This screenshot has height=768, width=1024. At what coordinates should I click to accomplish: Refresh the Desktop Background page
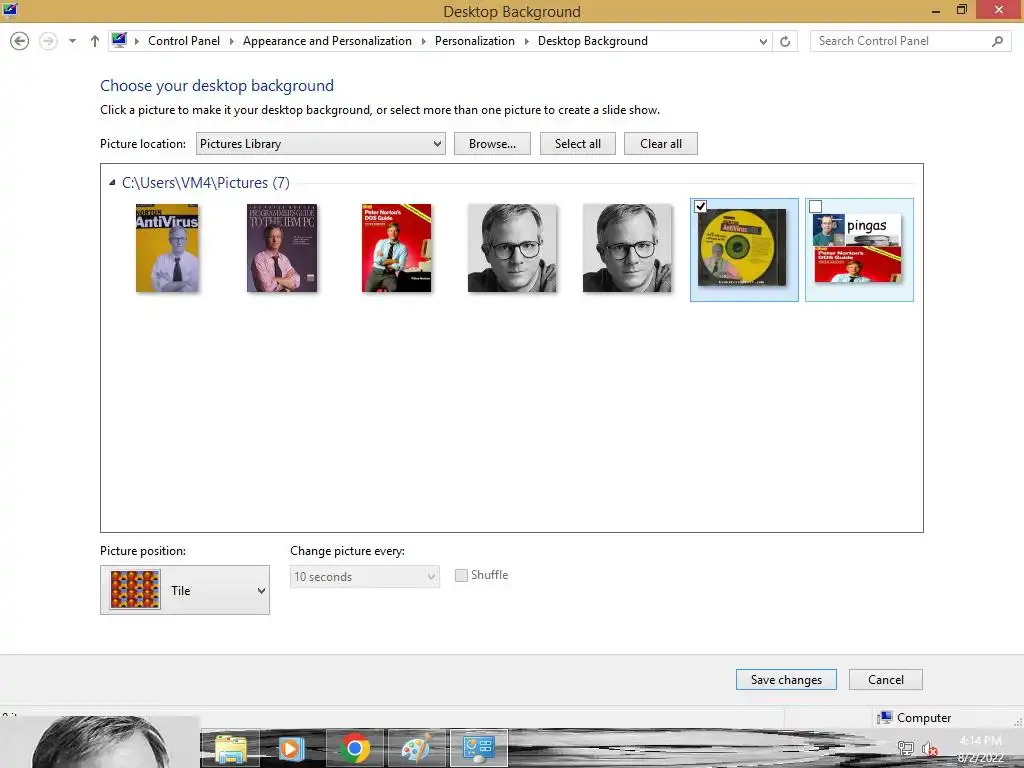pos(785,41)
